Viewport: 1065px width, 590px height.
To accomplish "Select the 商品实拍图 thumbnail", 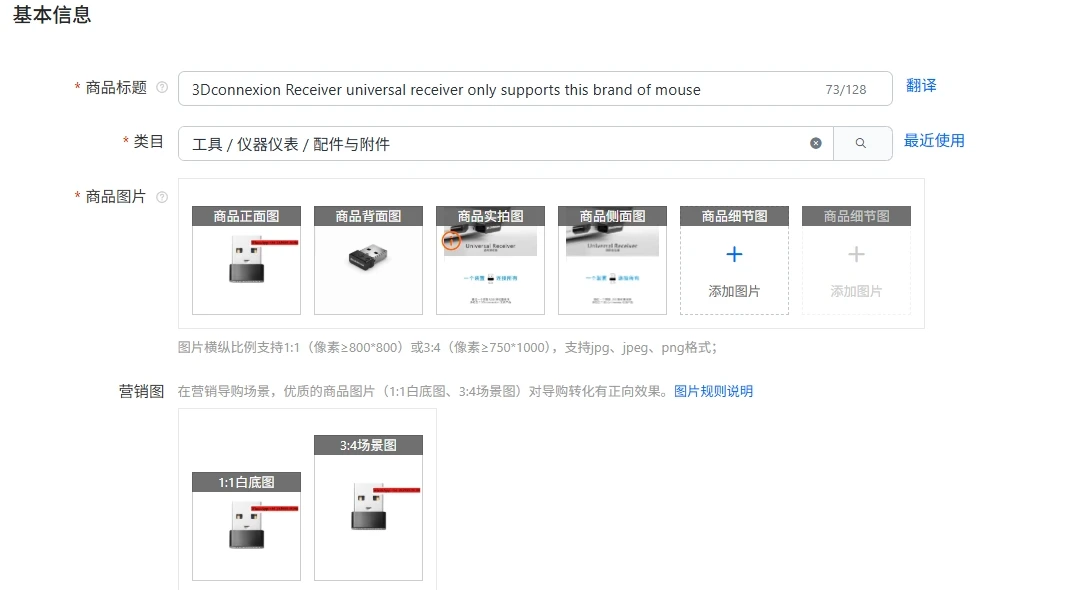I will [490, 261].
